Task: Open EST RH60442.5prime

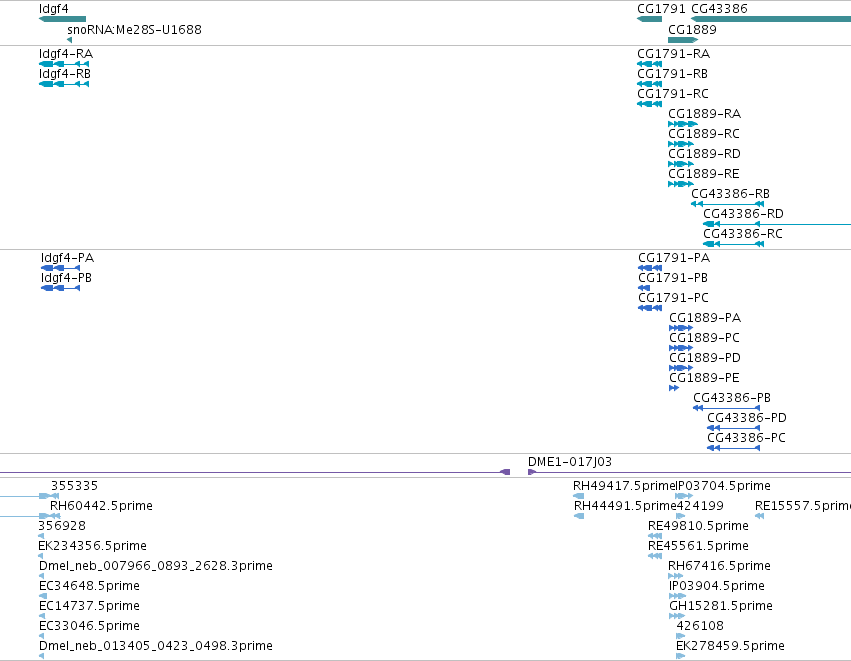Action: [101, 506]
